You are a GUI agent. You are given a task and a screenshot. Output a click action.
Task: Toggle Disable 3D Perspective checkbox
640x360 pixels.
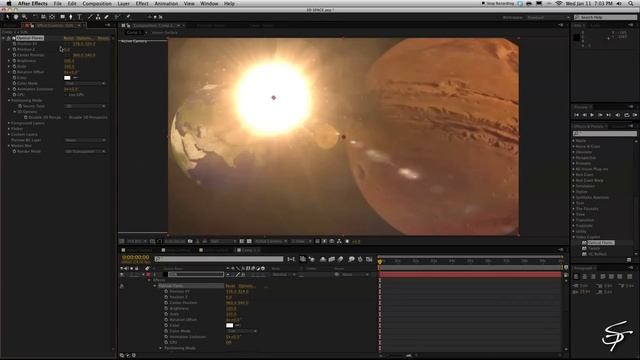[x=66, y=117]
